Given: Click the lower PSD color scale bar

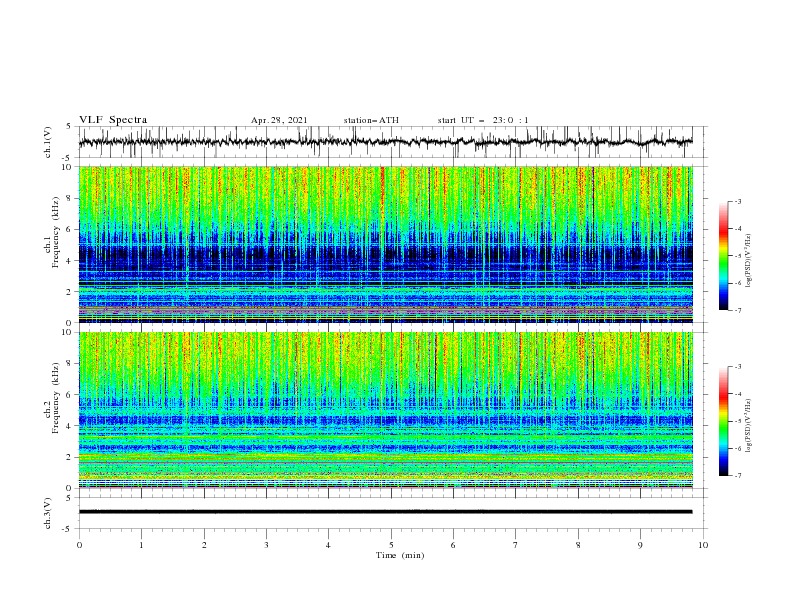Looking at the screenshot, I should (723, 421).
